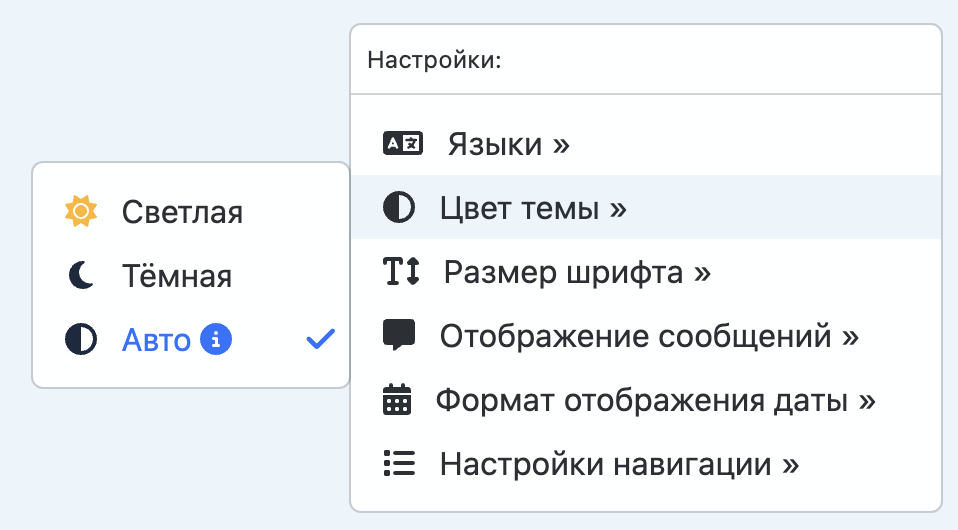This screenshot has height=530, width=958.
Task: Click the crescent moon icon
Action: click(x=81, y=276)
